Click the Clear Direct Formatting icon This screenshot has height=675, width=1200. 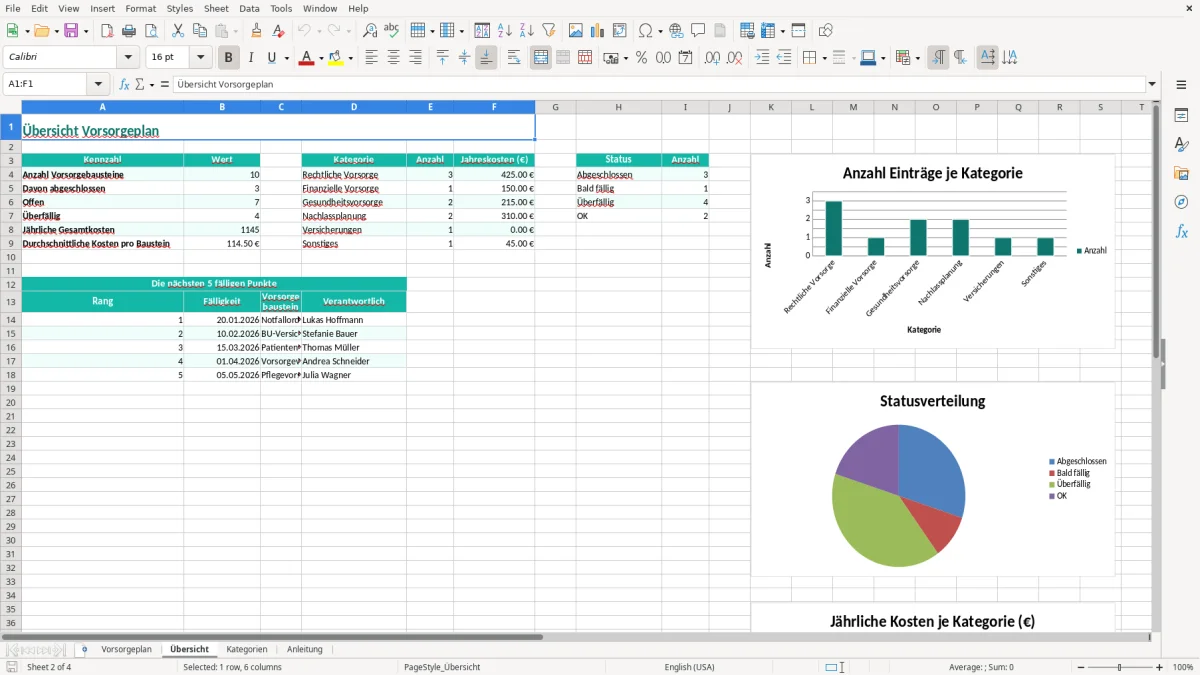tap(277, 31)
